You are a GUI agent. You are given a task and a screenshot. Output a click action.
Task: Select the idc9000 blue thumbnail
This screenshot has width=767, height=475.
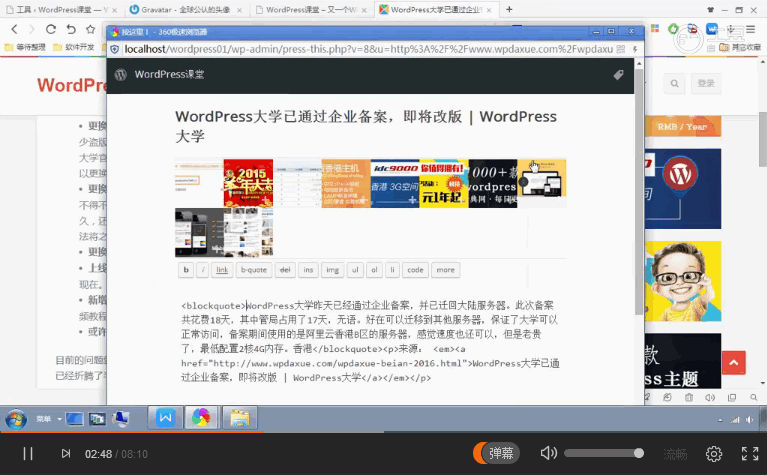pos(395,183)
